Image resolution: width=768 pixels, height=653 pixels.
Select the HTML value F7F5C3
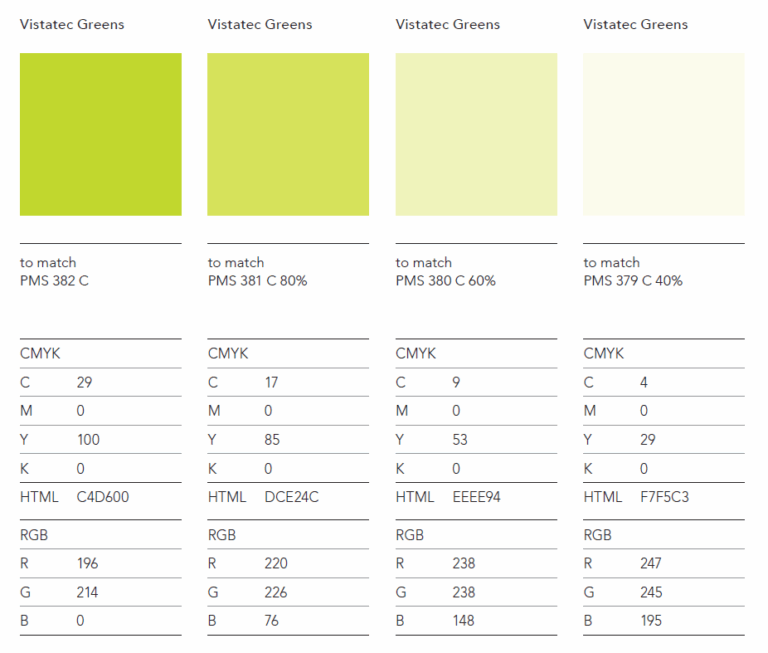[x=665, y=497]
